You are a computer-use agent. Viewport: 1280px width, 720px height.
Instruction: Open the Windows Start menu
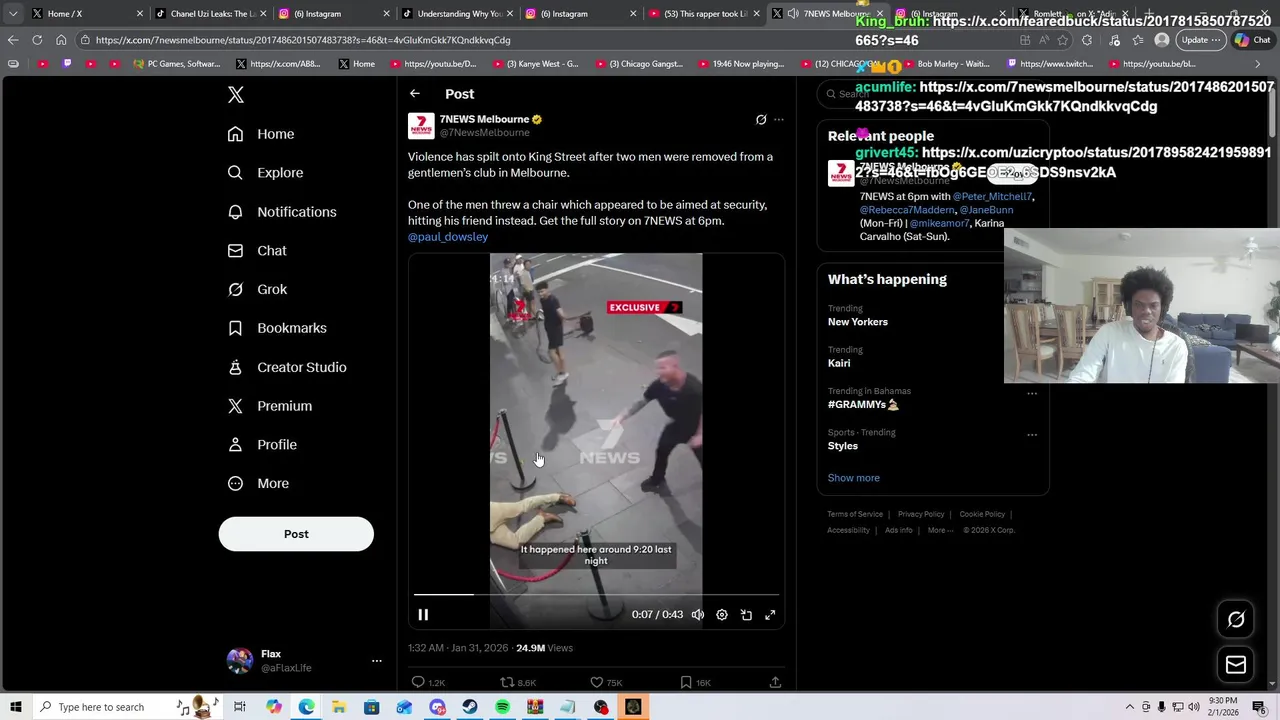(x=15, y=707)
